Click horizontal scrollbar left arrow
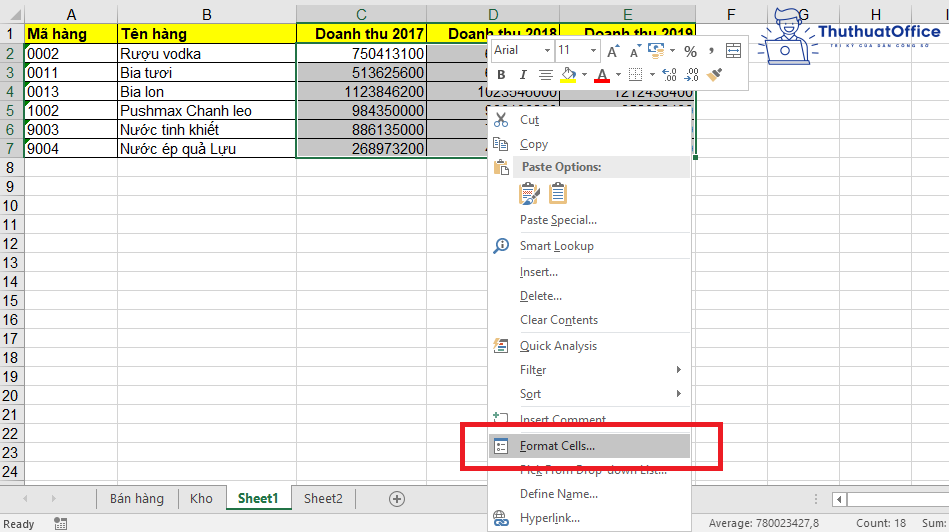The image size is (949, 532). (x=839, y=499)
